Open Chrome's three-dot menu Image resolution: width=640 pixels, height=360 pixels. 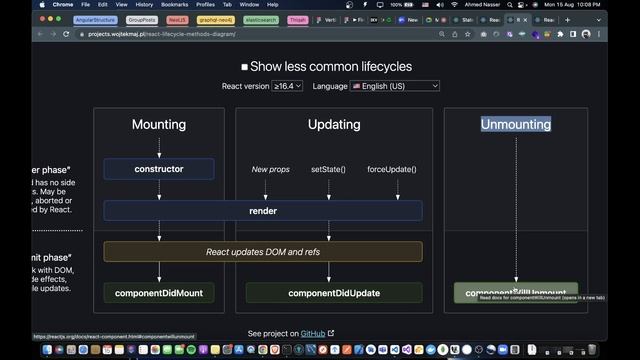599,34
